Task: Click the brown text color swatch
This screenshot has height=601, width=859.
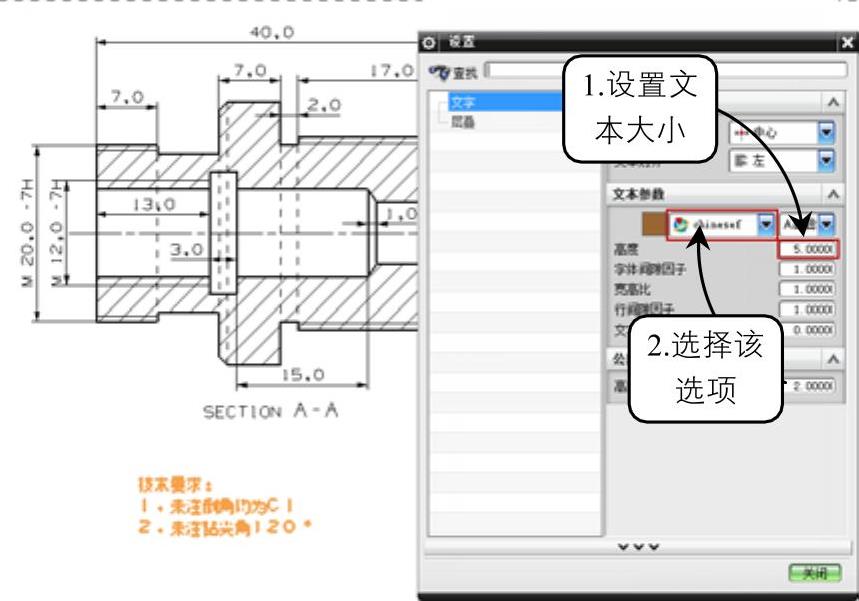Action: coord(654,224)
